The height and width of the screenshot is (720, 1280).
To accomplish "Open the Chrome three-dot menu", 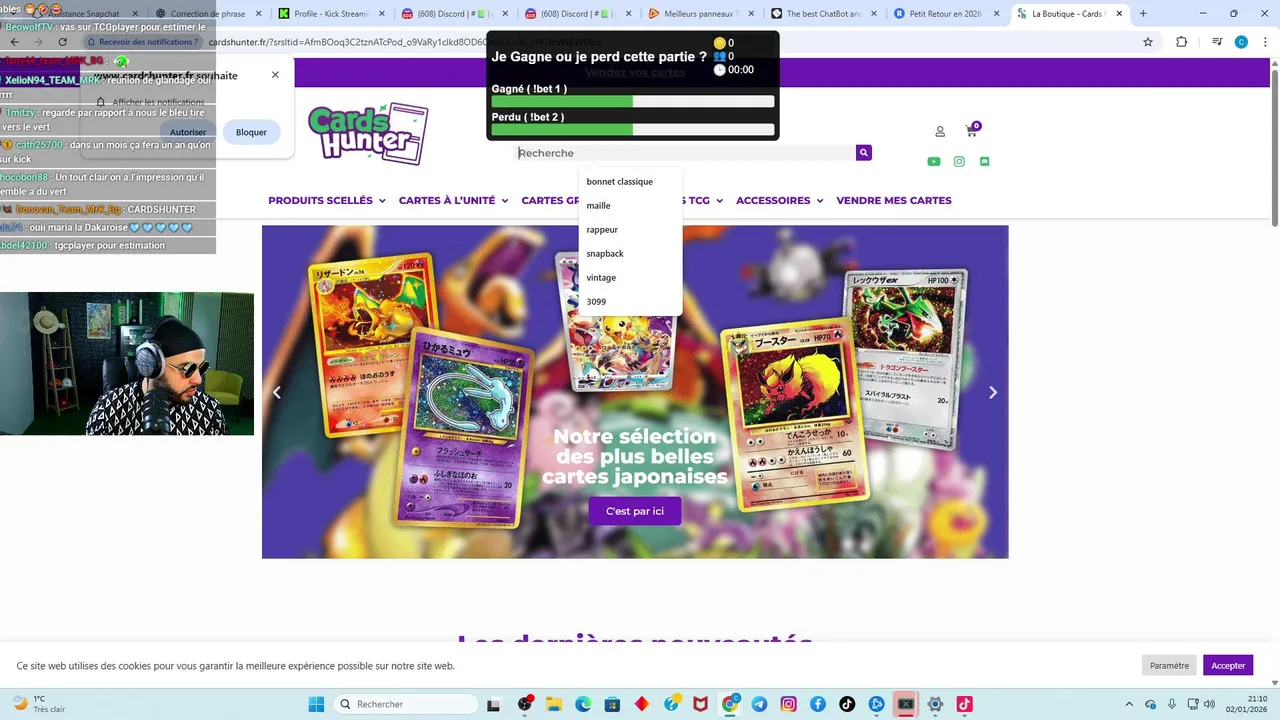I will 1263,42.
